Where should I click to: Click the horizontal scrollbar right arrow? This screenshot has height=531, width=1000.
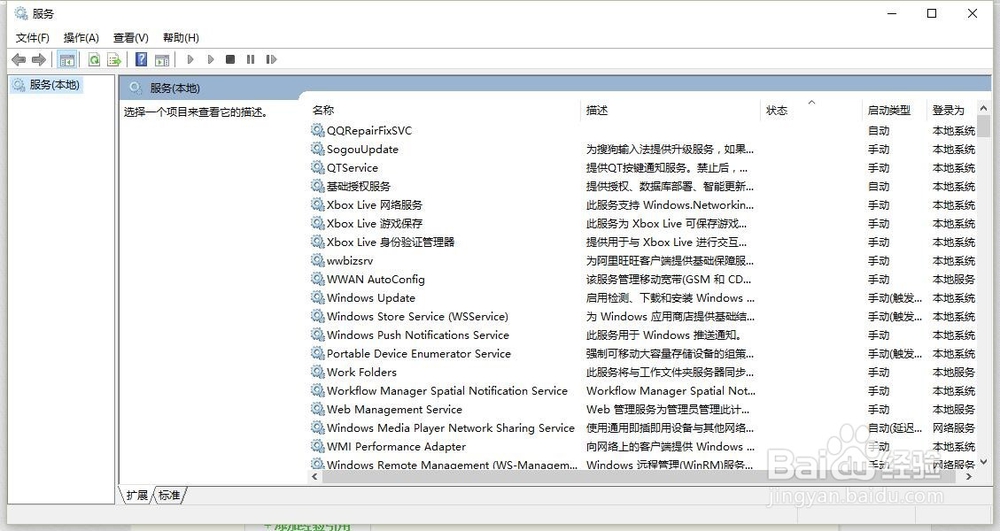(969, 476)
